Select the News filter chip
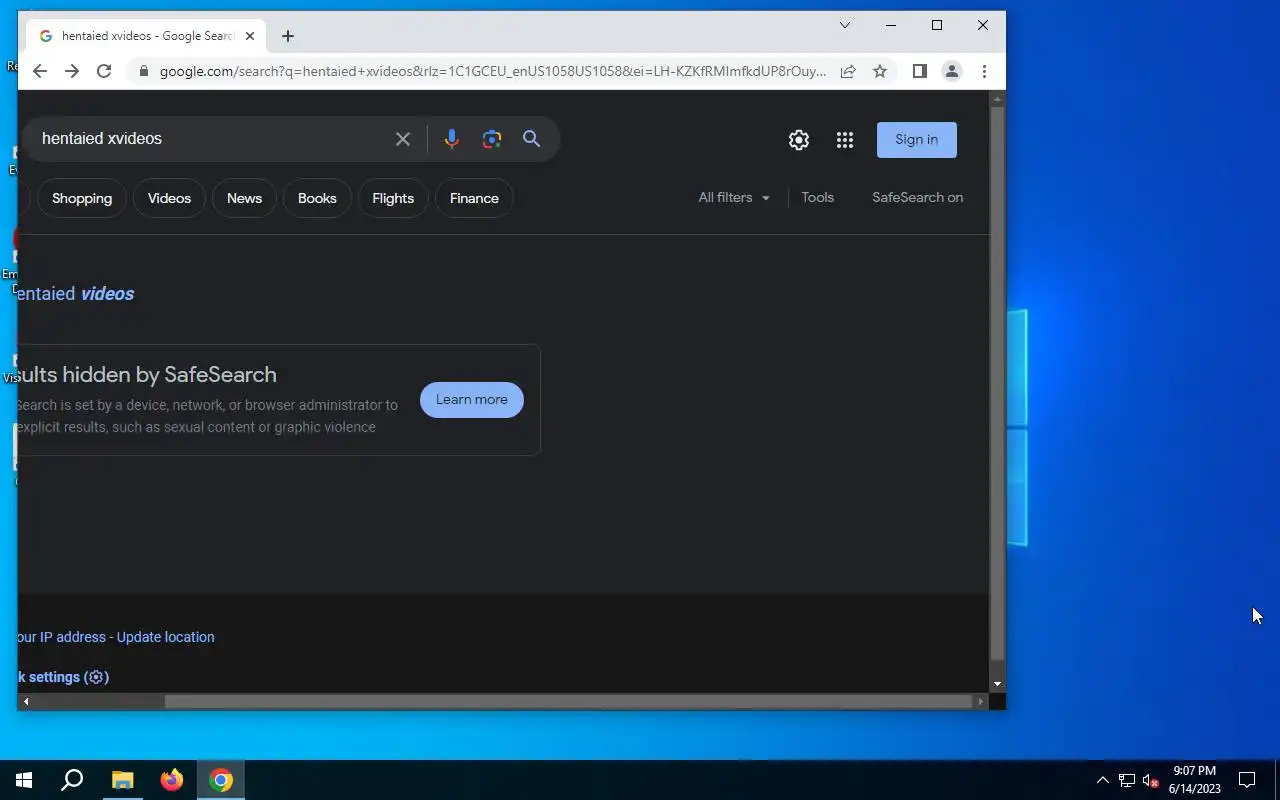 (244, 198)
